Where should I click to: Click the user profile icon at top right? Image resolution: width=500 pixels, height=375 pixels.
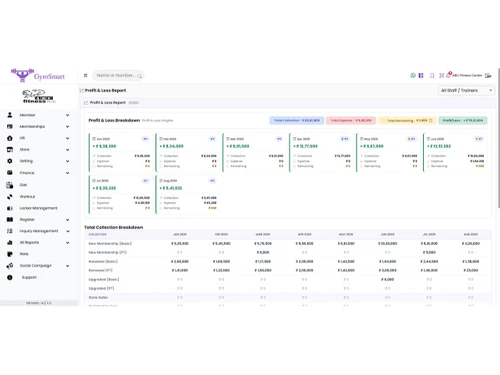(488, 76)
